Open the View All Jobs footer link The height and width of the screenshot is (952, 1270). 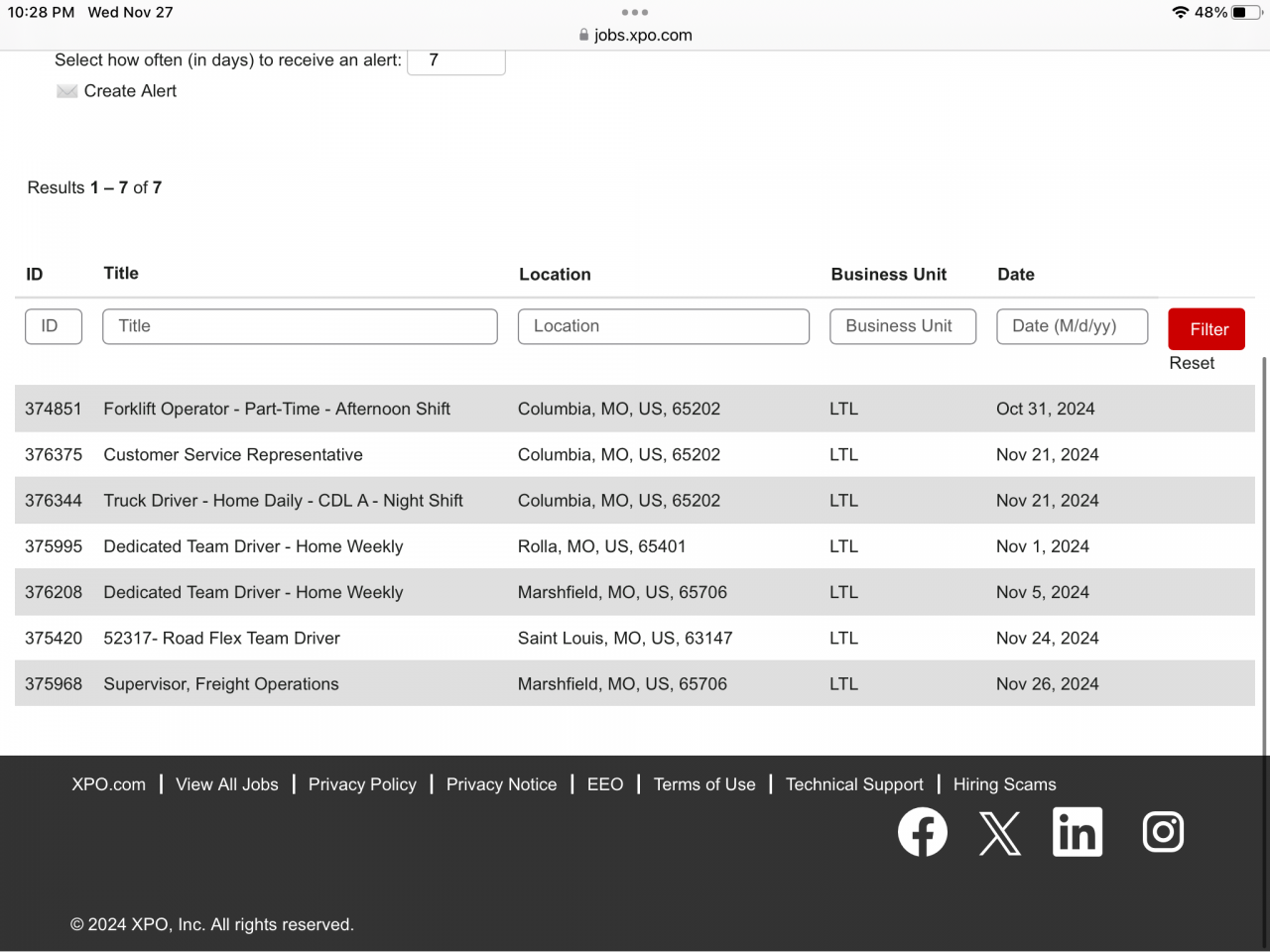point(226,784)
